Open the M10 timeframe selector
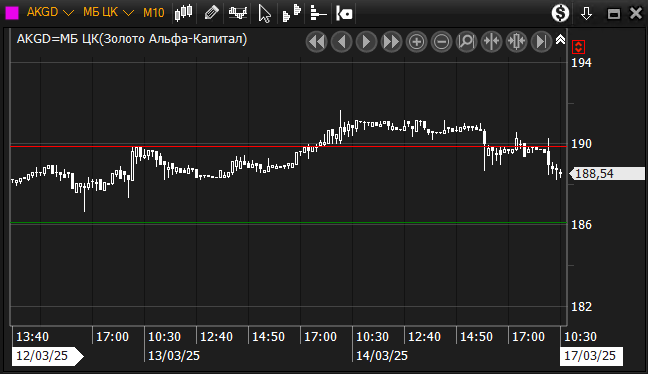Screen dimensions: 648x374 pyautogui.click(x=153, y=13)
